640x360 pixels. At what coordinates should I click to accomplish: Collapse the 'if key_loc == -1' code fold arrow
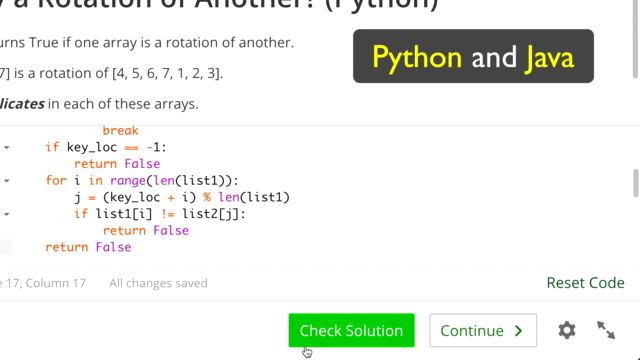(x=7, y=147)
